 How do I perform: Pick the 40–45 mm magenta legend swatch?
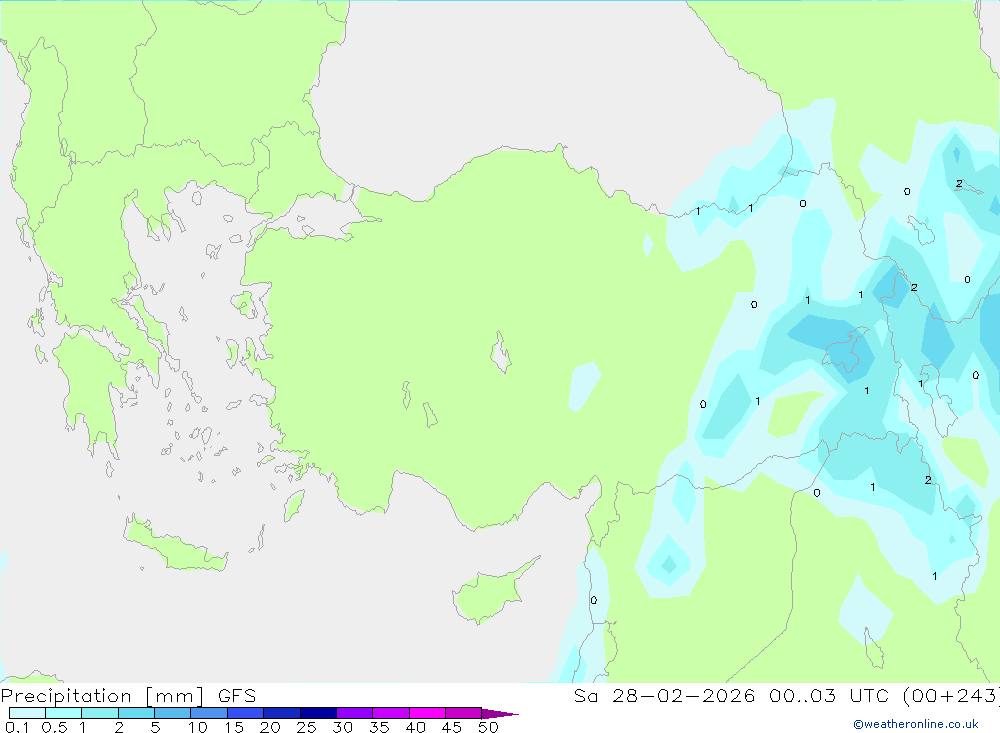point(427,713)
